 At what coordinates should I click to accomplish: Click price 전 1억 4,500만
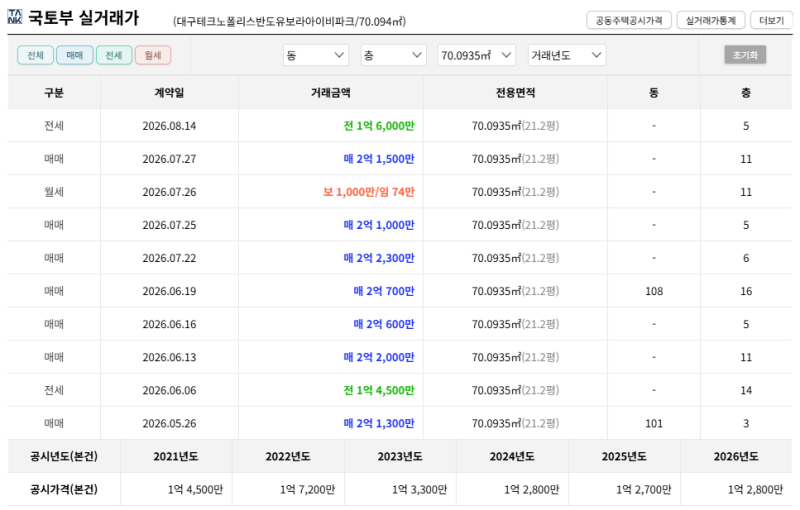point(379,390)
